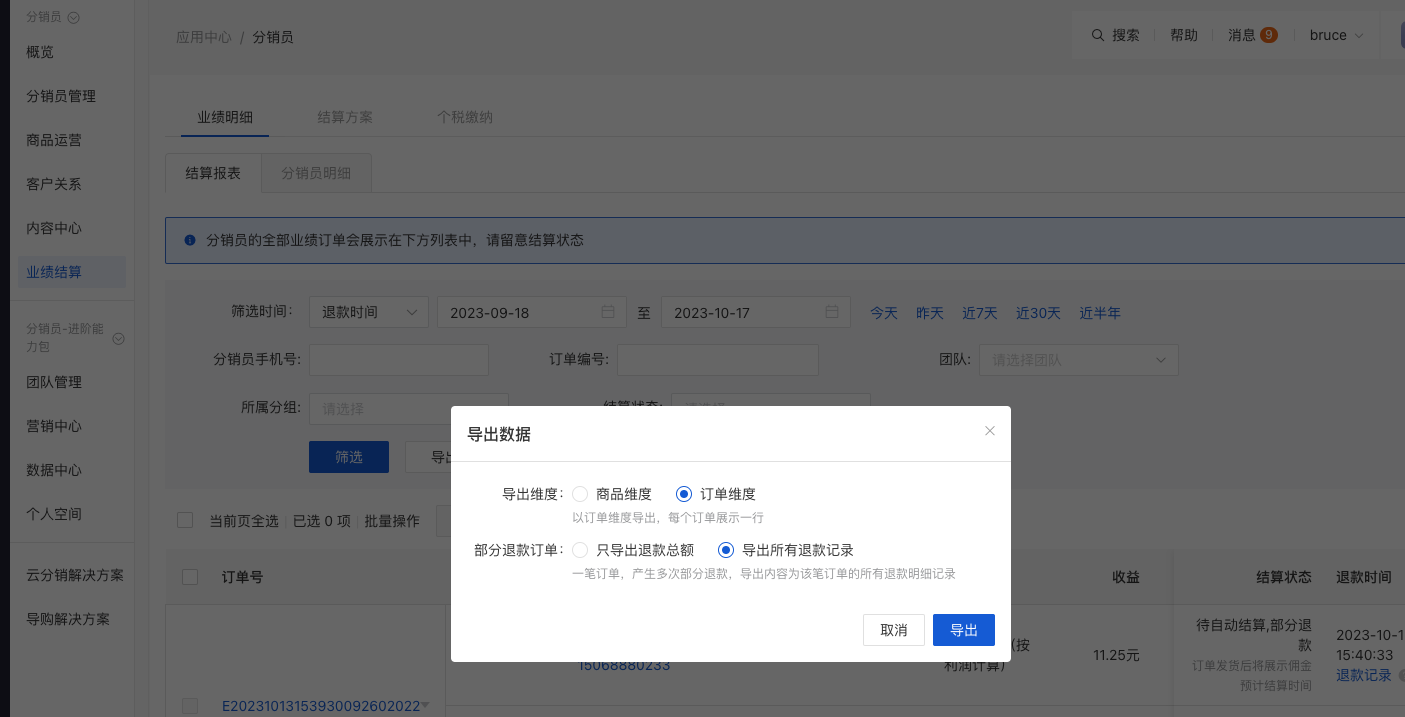This screenshot has height=717, width=1405.
Task: Click the message count badge 9
Action: (1268, 35)
